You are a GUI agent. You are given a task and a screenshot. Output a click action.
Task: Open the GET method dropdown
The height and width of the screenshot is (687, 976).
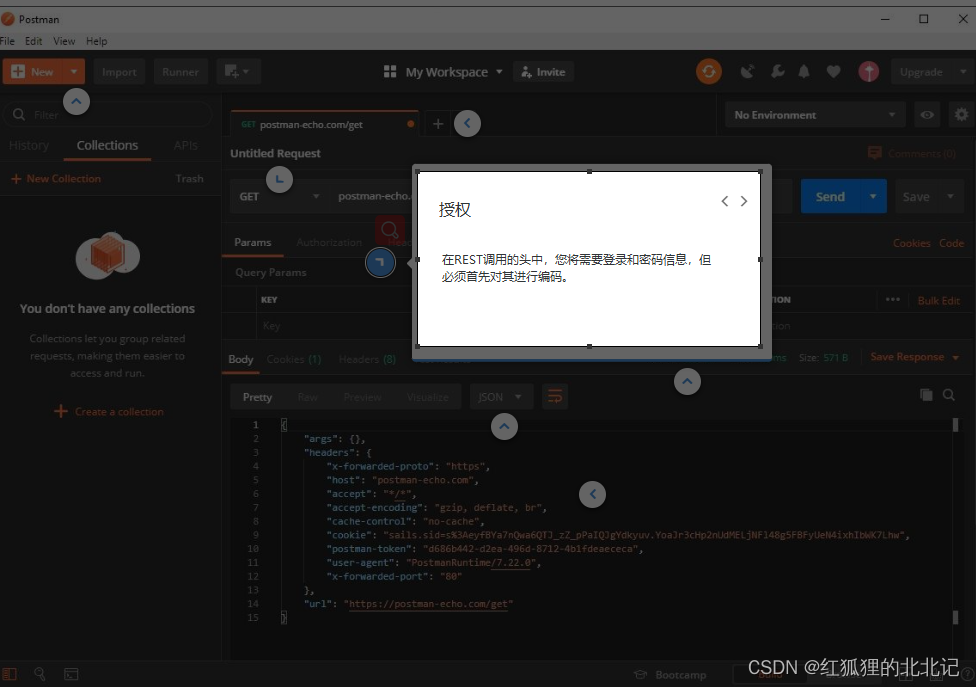pyautogui.click(x=279, y=196)
